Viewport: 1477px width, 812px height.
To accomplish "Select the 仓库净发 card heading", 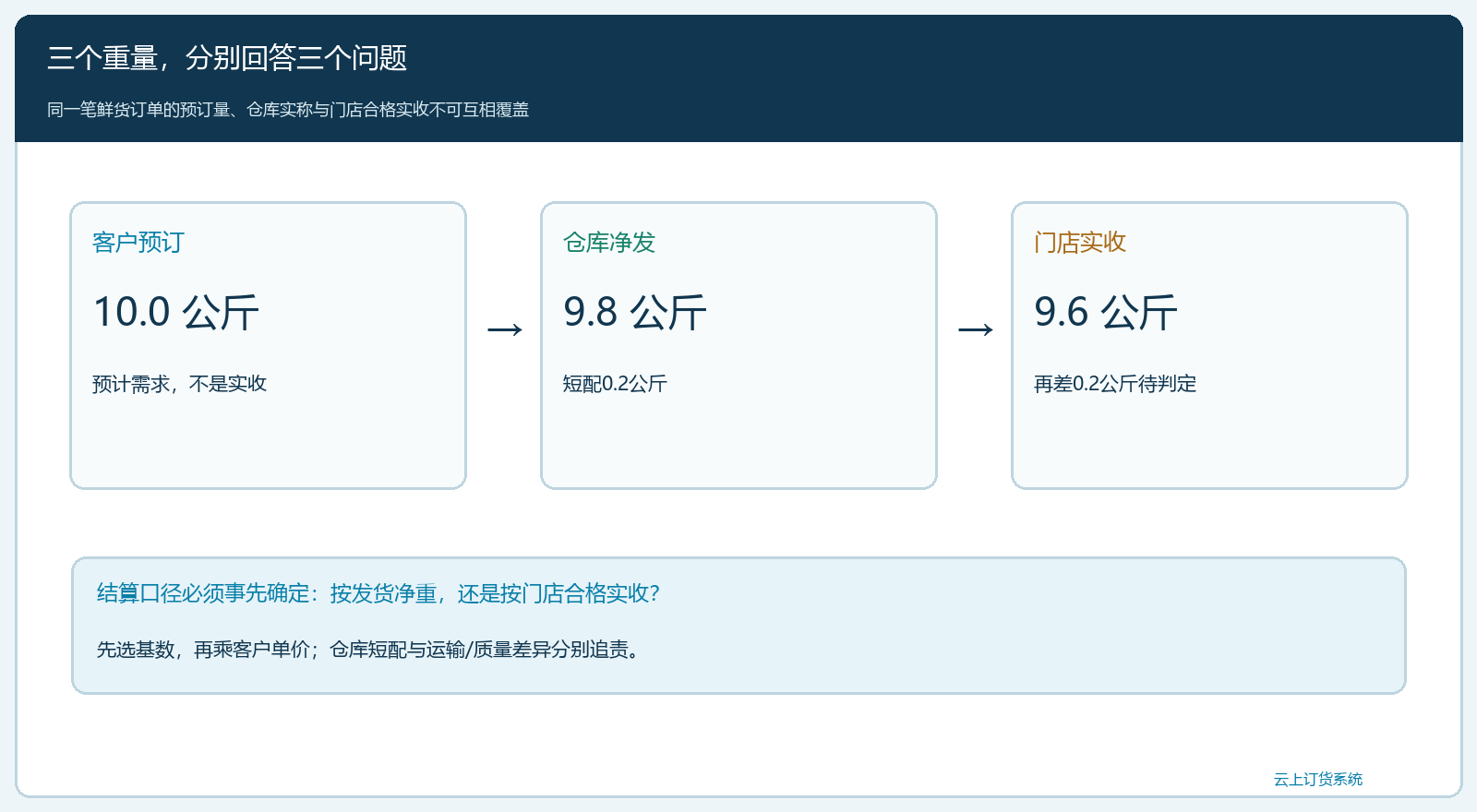I will [x=609, y=243].
